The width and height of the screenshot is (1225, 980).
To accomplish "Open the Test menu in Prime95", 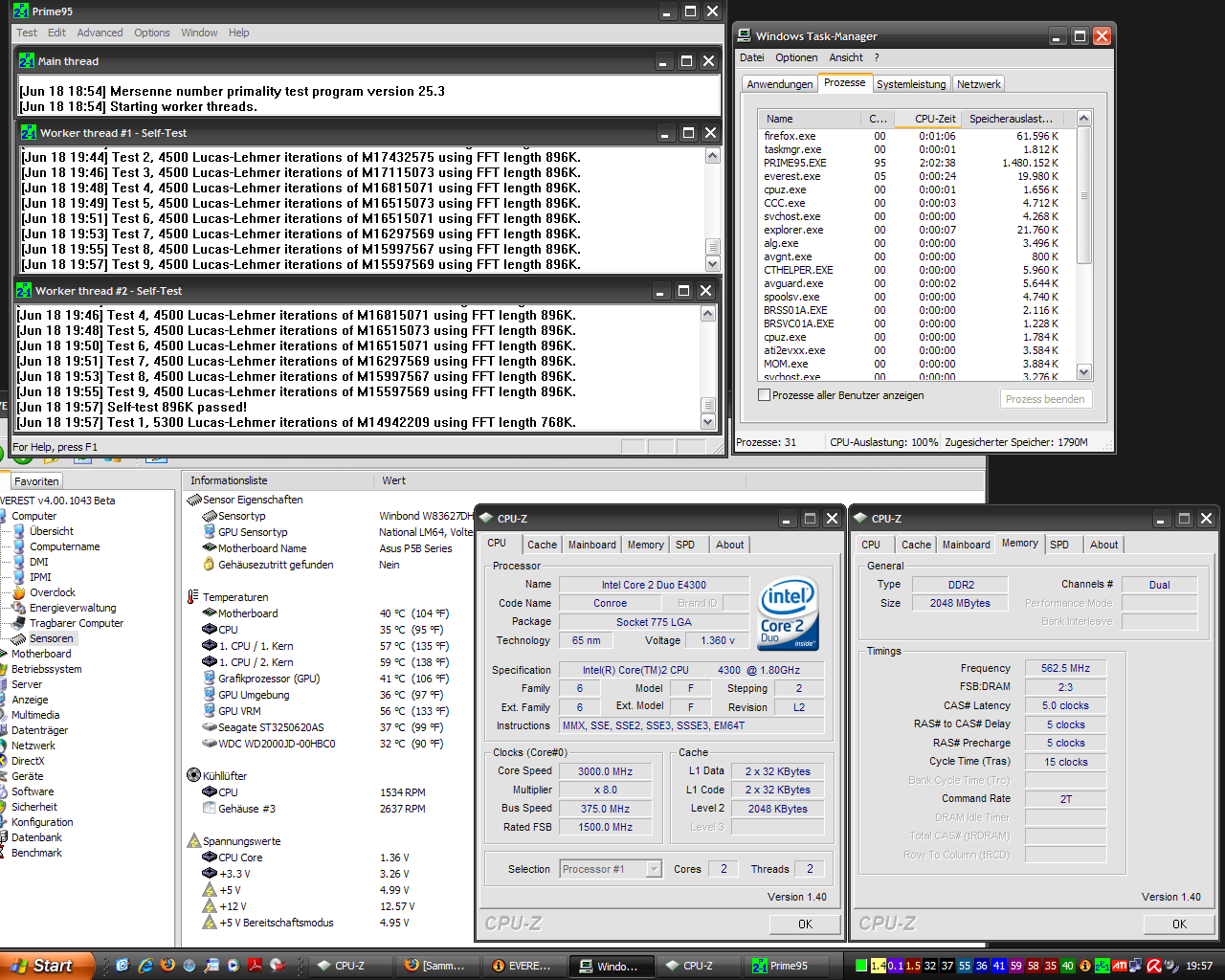I will (x=27, y=33).
